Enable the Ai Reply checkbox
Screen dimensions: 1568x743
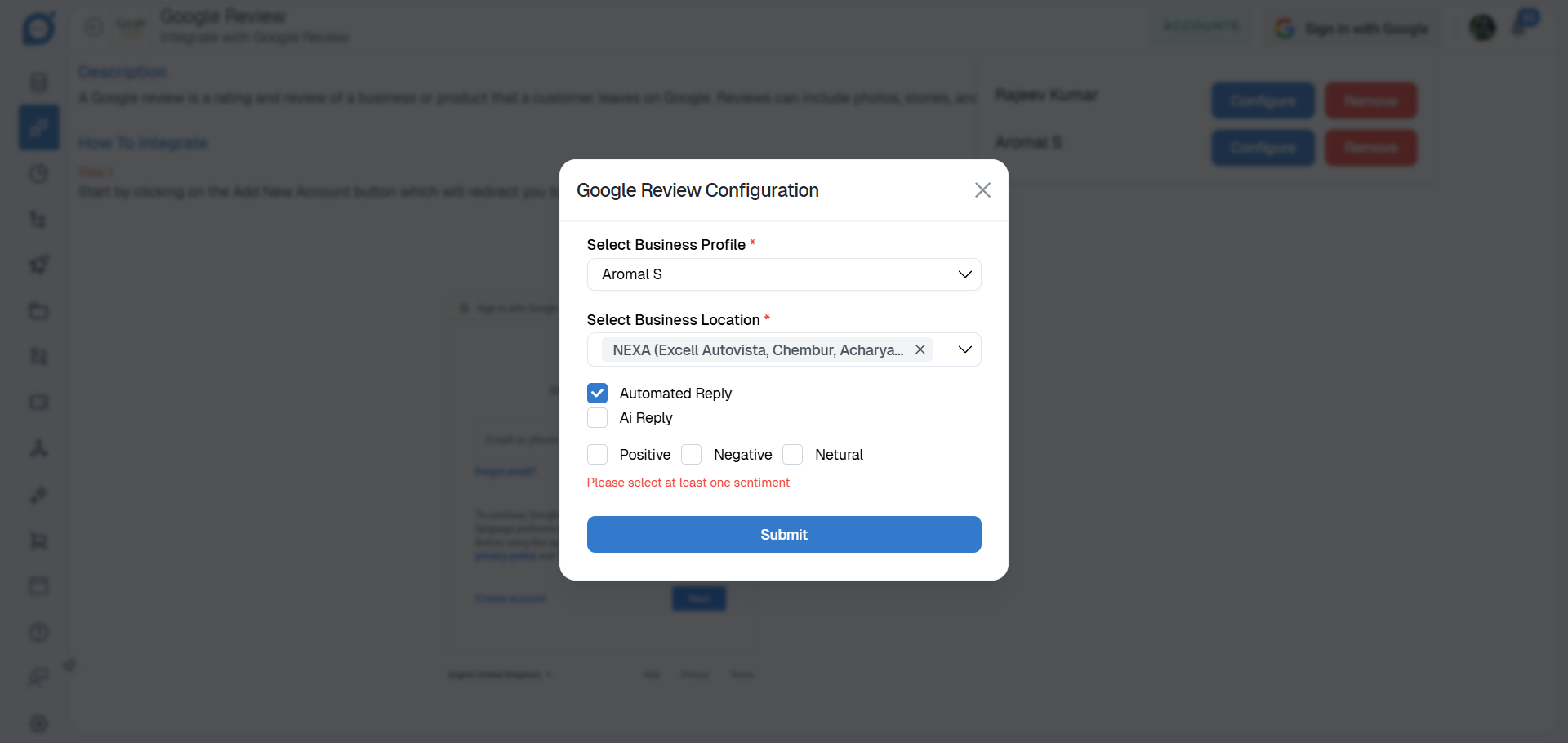pyautogui.click(x=598, y=418)
